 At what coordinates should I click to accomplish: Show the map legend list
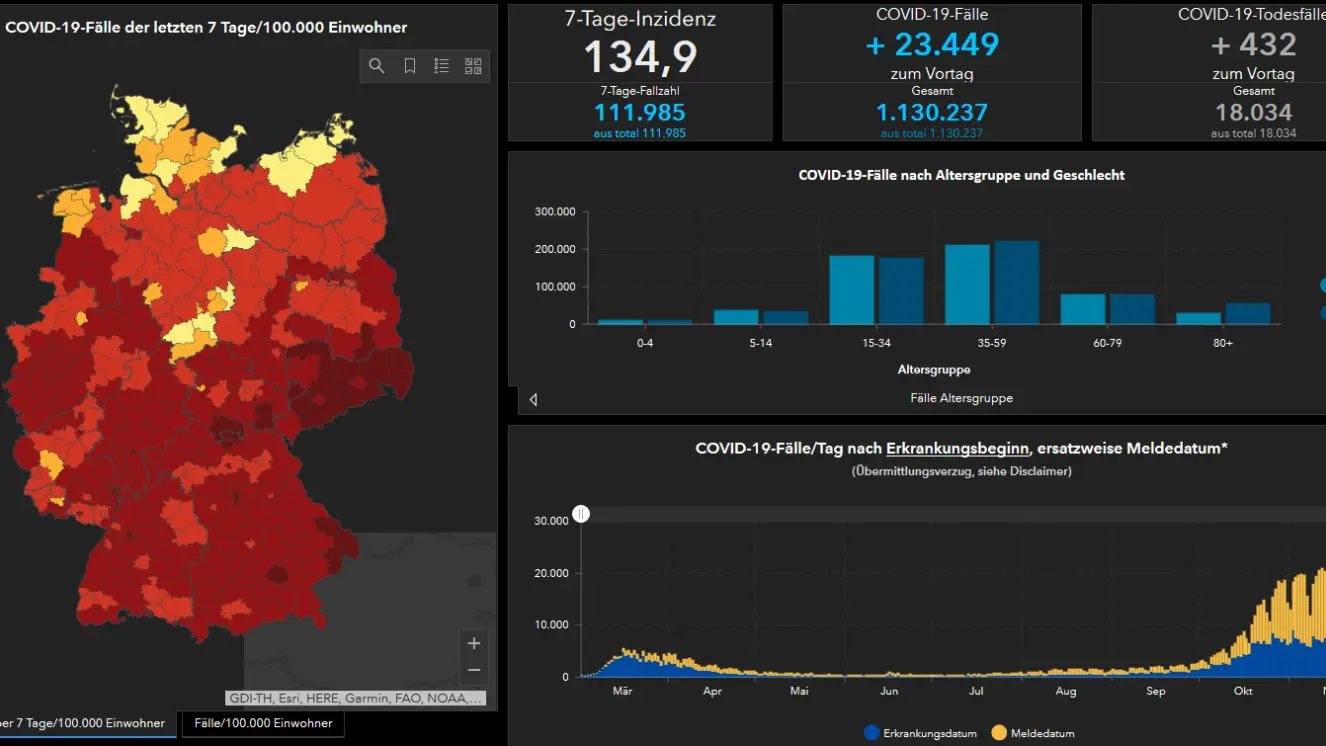coord(442,66)
